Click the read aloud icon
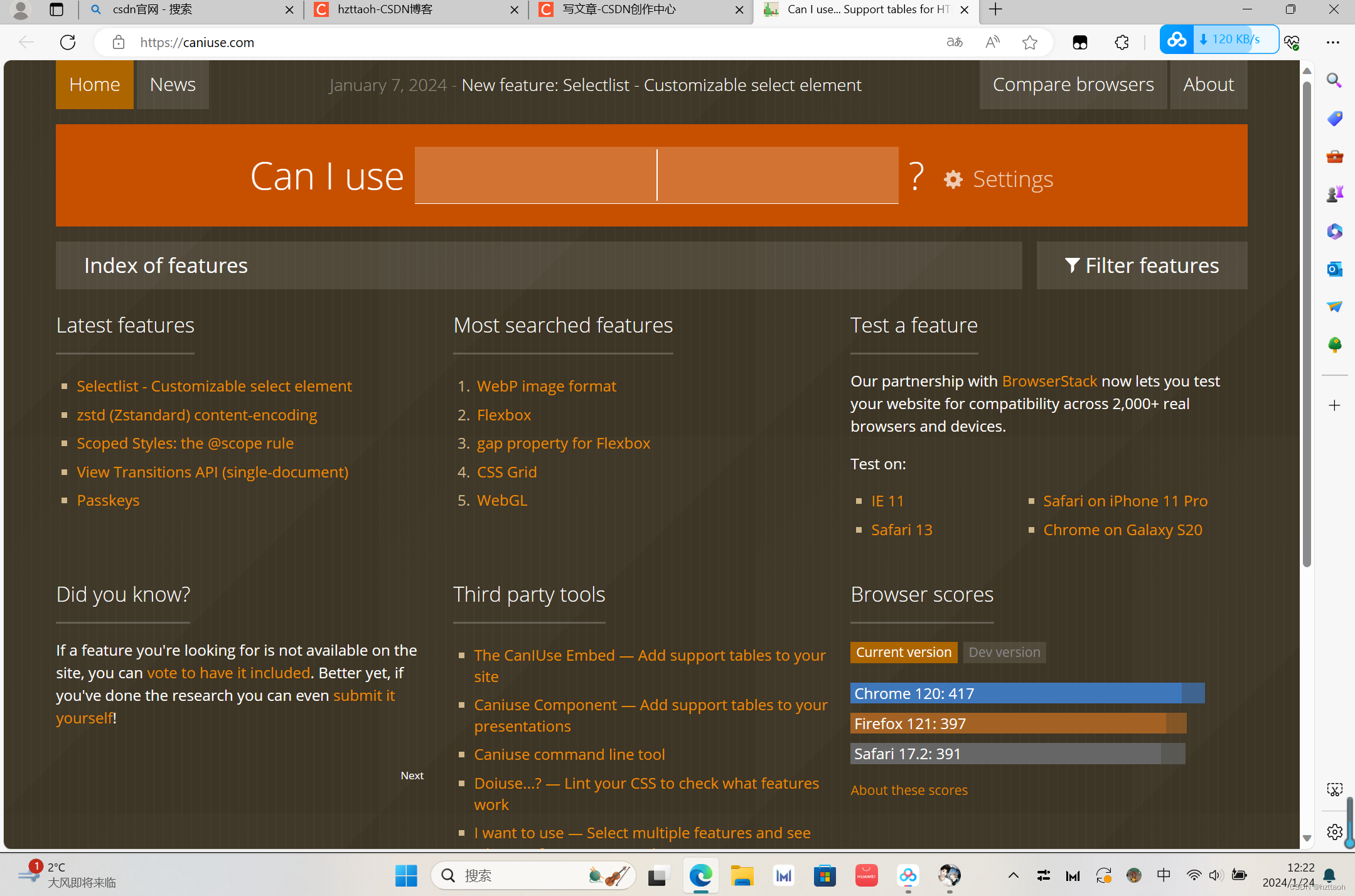 pos(992,42)
